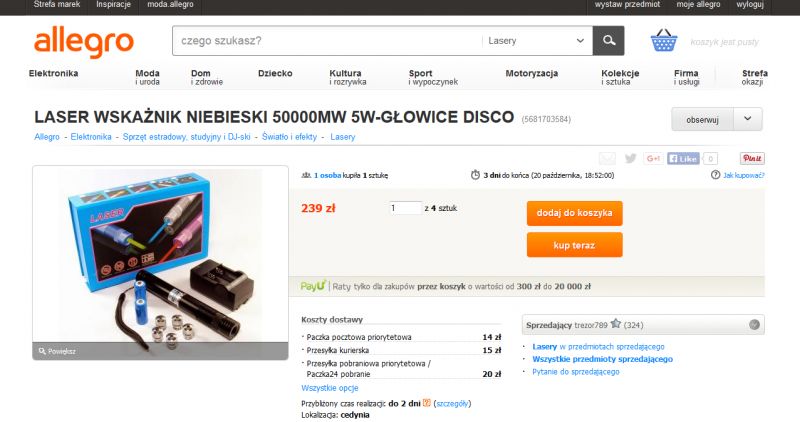Click the kup teraz button
The height and width of the screenshot is (422, 800).
574,245
